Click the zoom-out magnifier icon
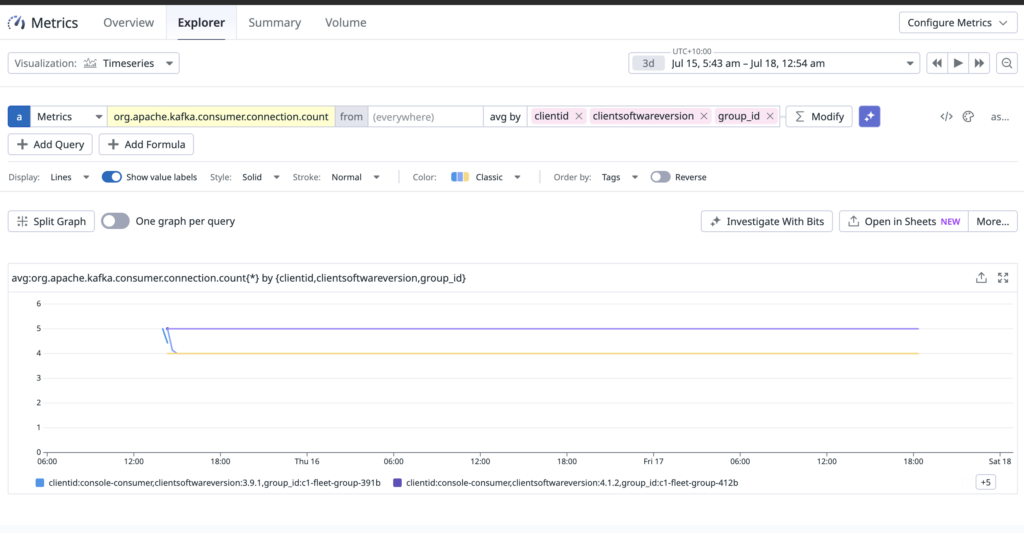The image size is (1024, 533). click(x=1007, y=63)
